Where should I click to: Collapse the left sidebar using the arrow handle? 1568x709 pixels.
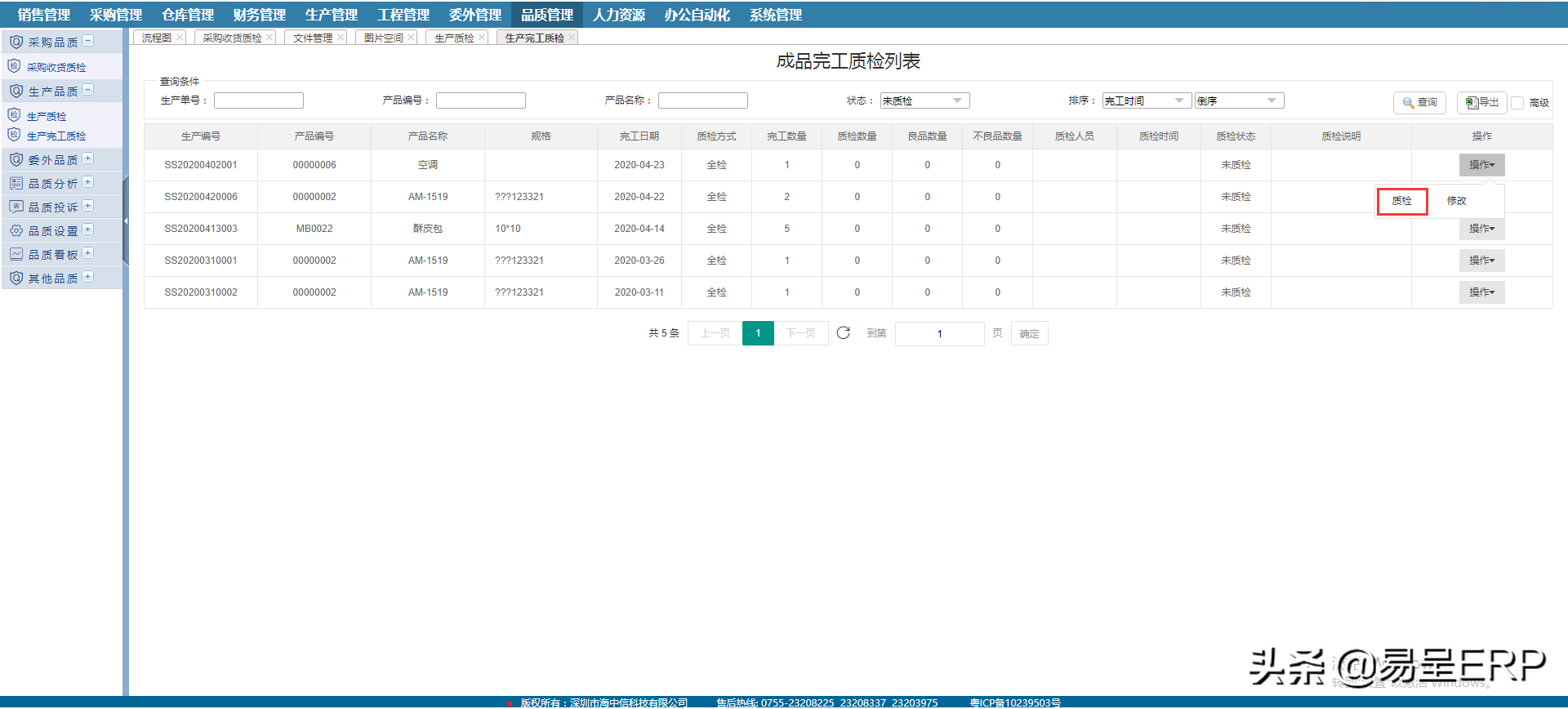(126, 221)
